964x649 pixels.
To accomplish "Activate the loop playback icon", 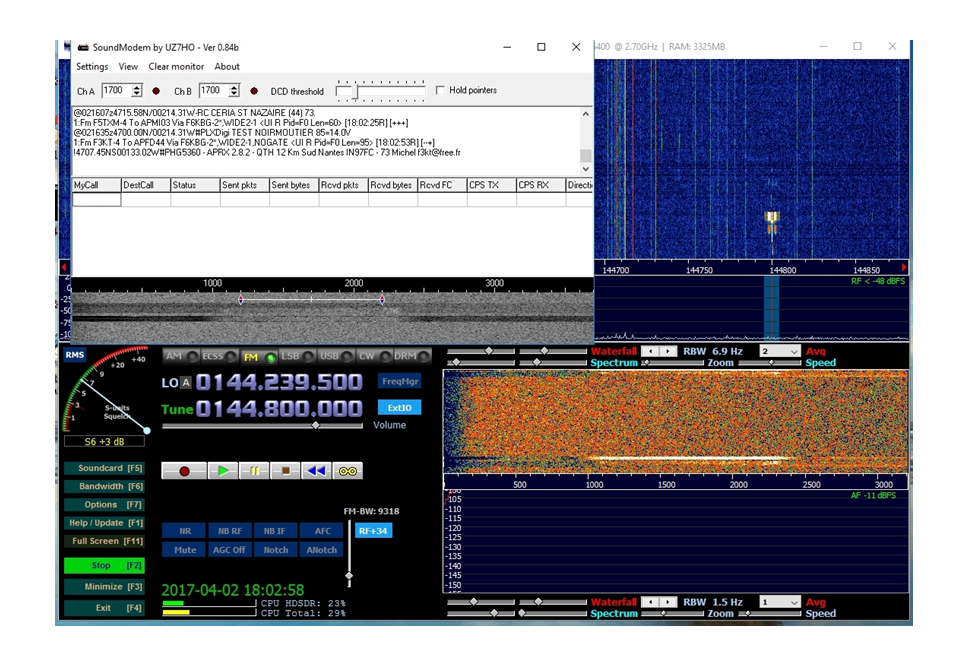I will [x=349, y=470].
